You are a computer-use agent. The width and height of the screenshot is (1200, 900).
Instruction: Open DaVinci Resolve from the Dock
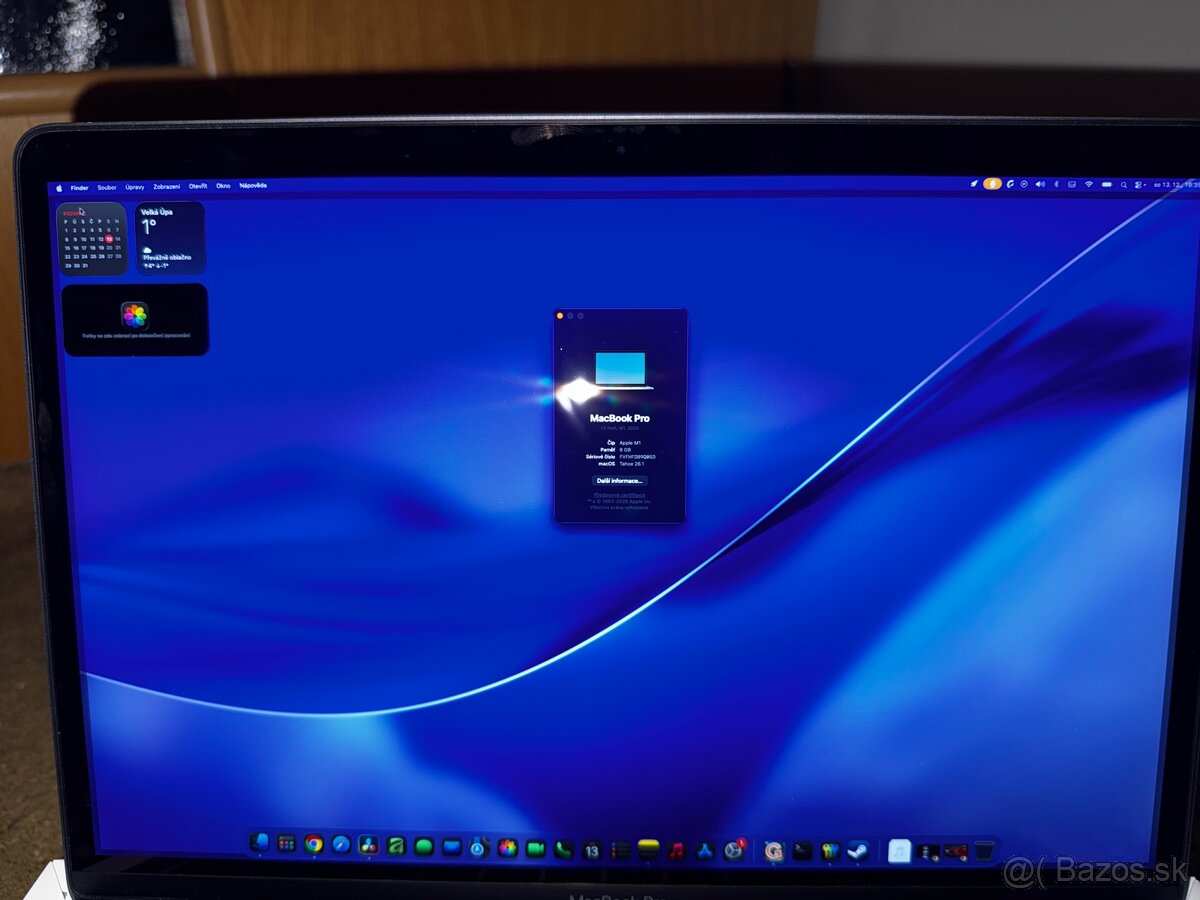click(x=369, y=845)
